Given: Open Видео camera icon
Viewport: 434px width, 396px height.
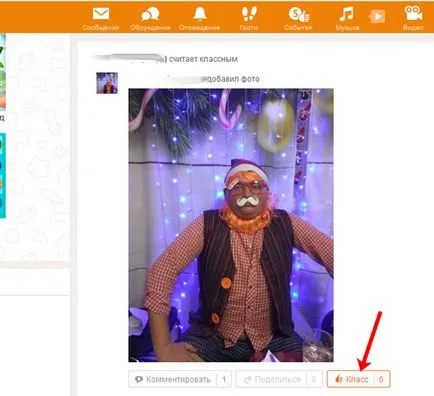Looking at the screenshot, I should (413, 13).
